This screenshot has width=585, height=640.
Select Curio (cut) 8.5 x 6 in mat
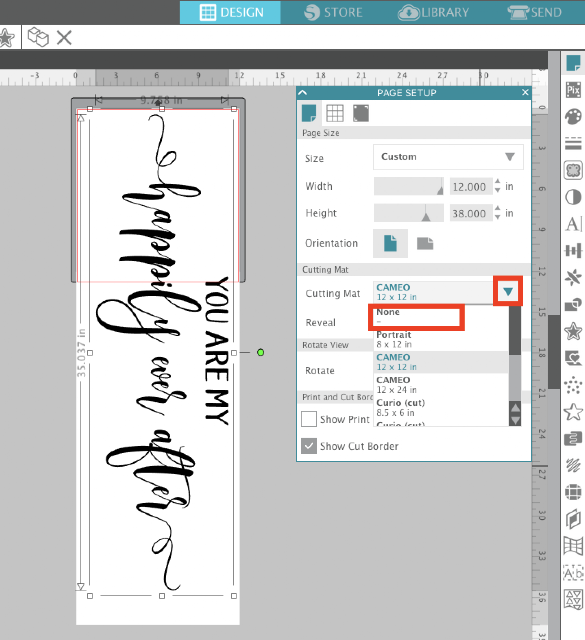tap(441, 408)
